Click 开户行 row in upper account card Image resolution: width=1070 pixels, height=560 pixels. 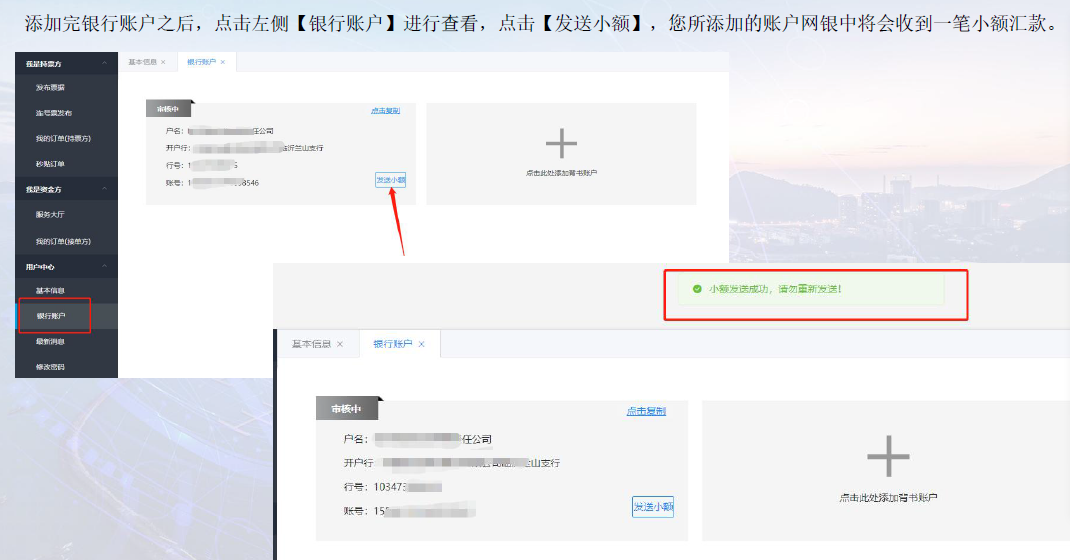[244, 147]
